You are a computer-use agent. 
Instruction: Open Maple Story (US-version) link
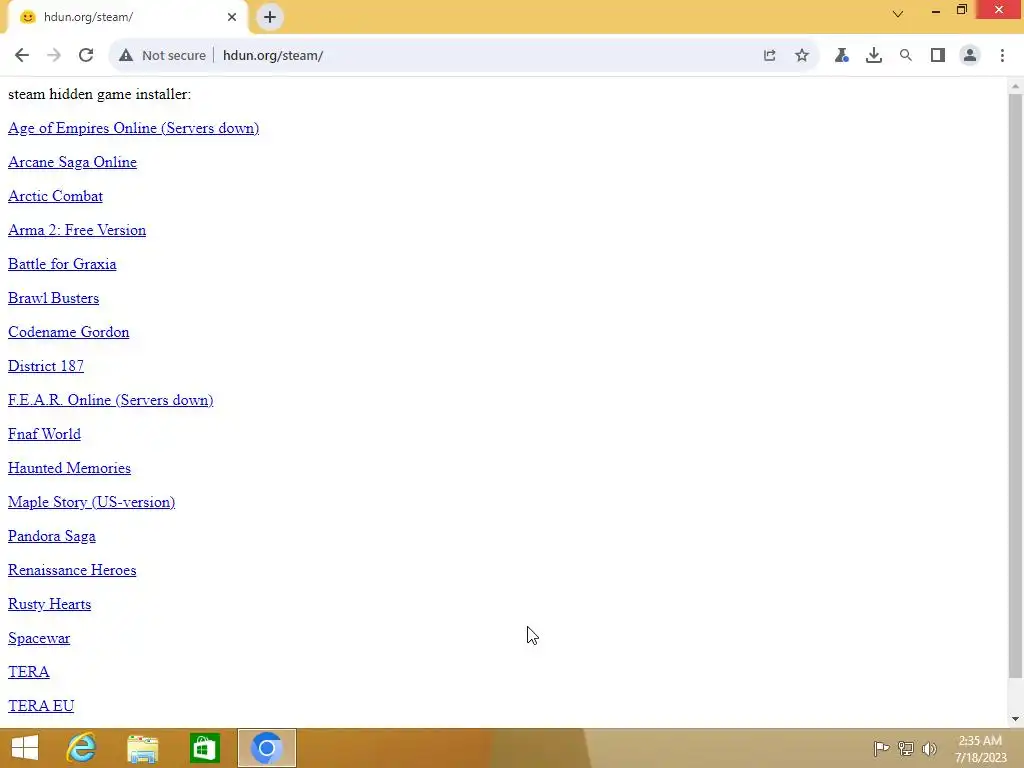91,502
